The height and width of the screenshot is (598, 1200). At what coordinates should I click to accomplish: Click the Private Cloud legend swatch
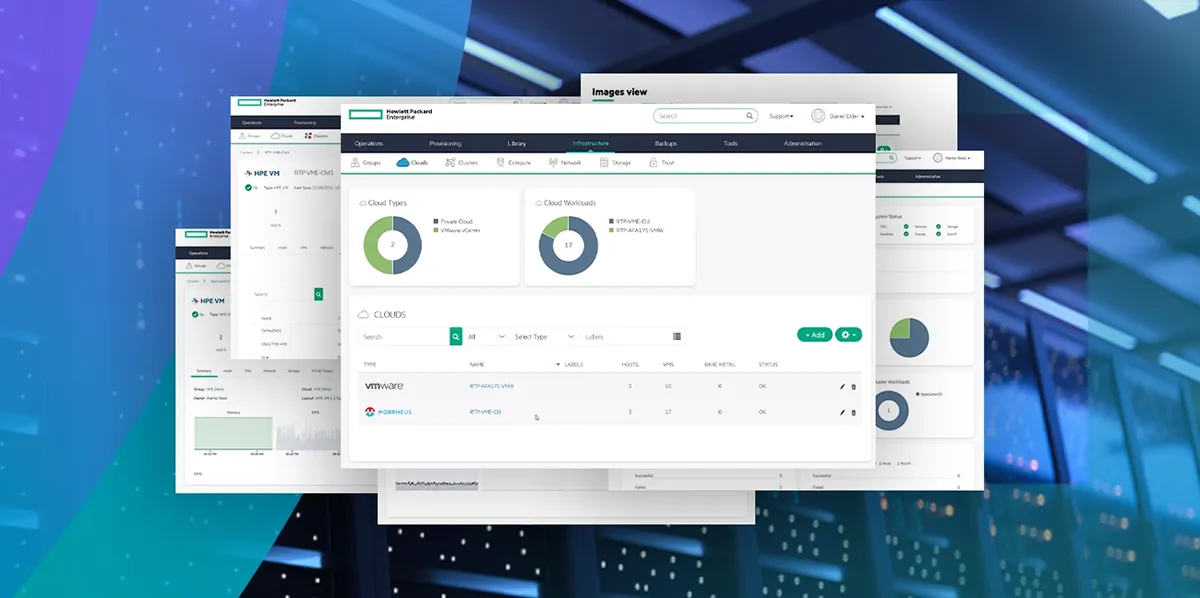tap(436, 222)
